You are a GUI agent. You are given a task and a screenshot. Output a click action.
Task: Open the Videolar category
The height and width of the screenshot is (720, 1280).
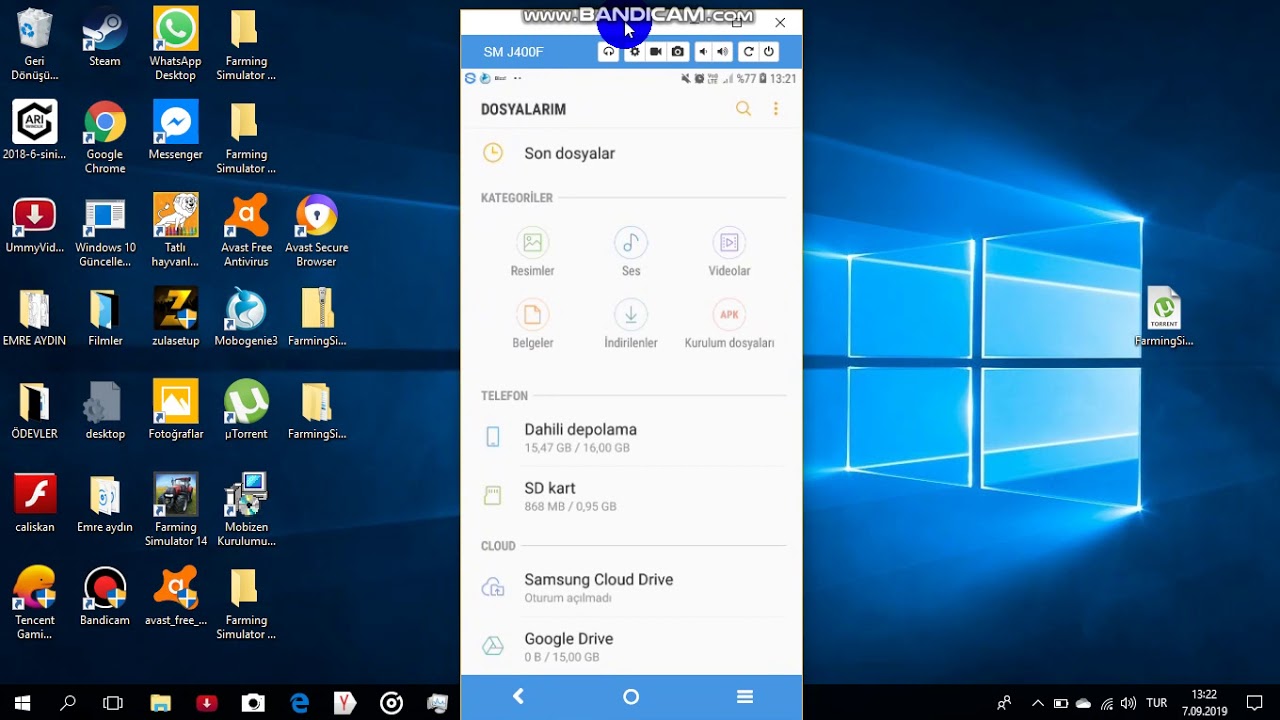(x=729, y=252)
